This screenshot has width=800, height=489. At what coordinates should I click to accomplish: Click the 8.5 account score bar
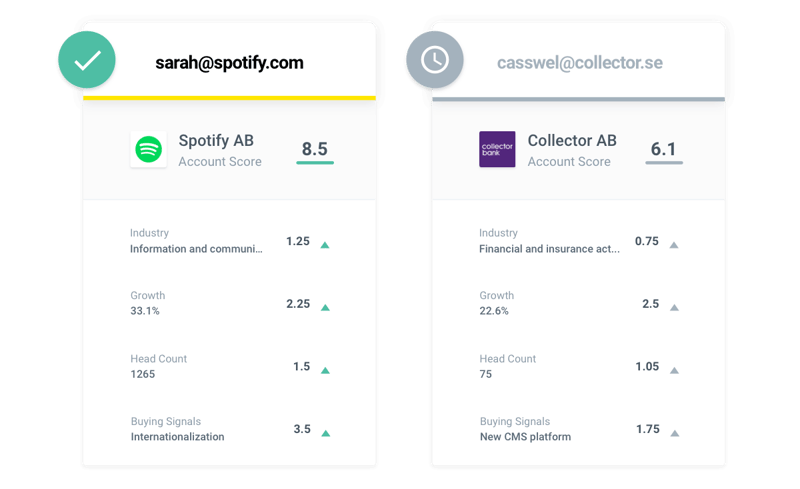pyautogui.click(x=315, y=162)
